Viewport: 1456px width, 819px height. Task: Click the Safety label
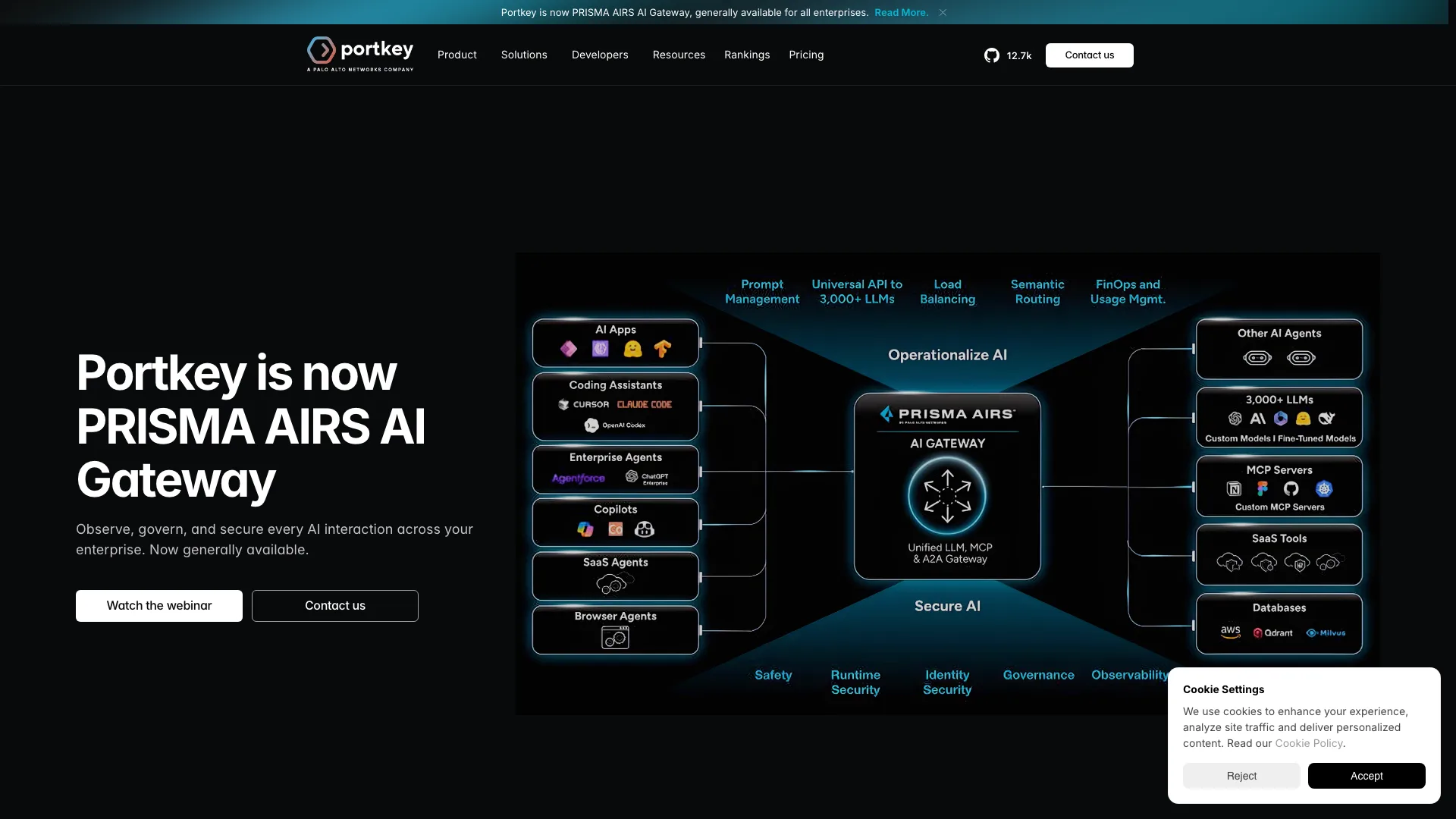[773, 675]
